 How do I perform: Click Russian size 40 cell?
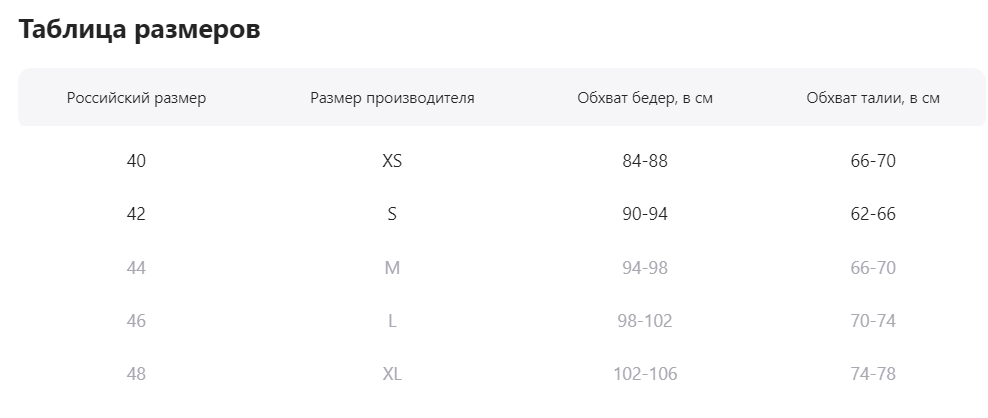coord(137,160)
